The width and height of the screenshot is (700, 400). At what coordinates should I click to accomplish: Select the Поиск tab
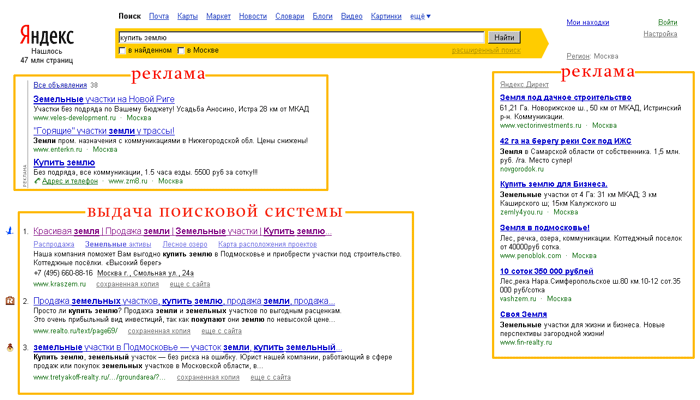pos(129,16)
